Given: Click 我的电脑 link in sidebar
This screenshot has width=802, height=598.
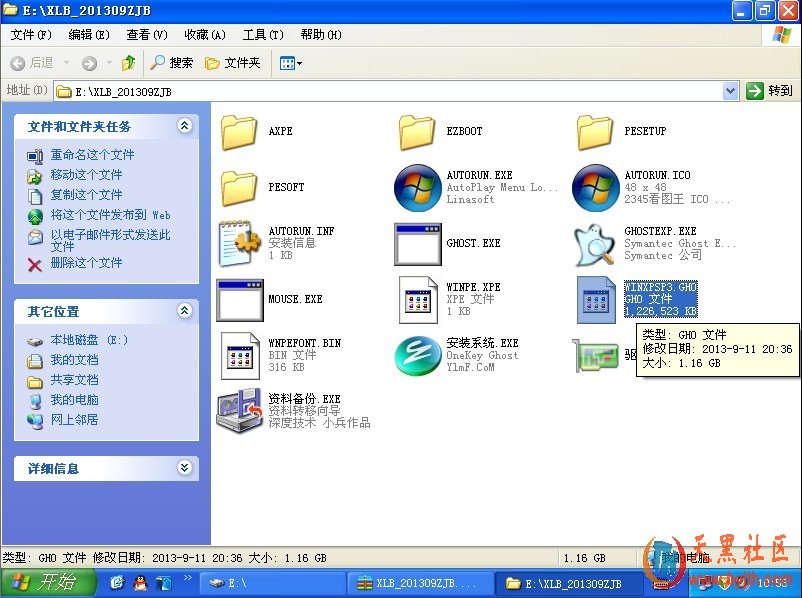Looking at the screenshot, I should coord(75,400).
